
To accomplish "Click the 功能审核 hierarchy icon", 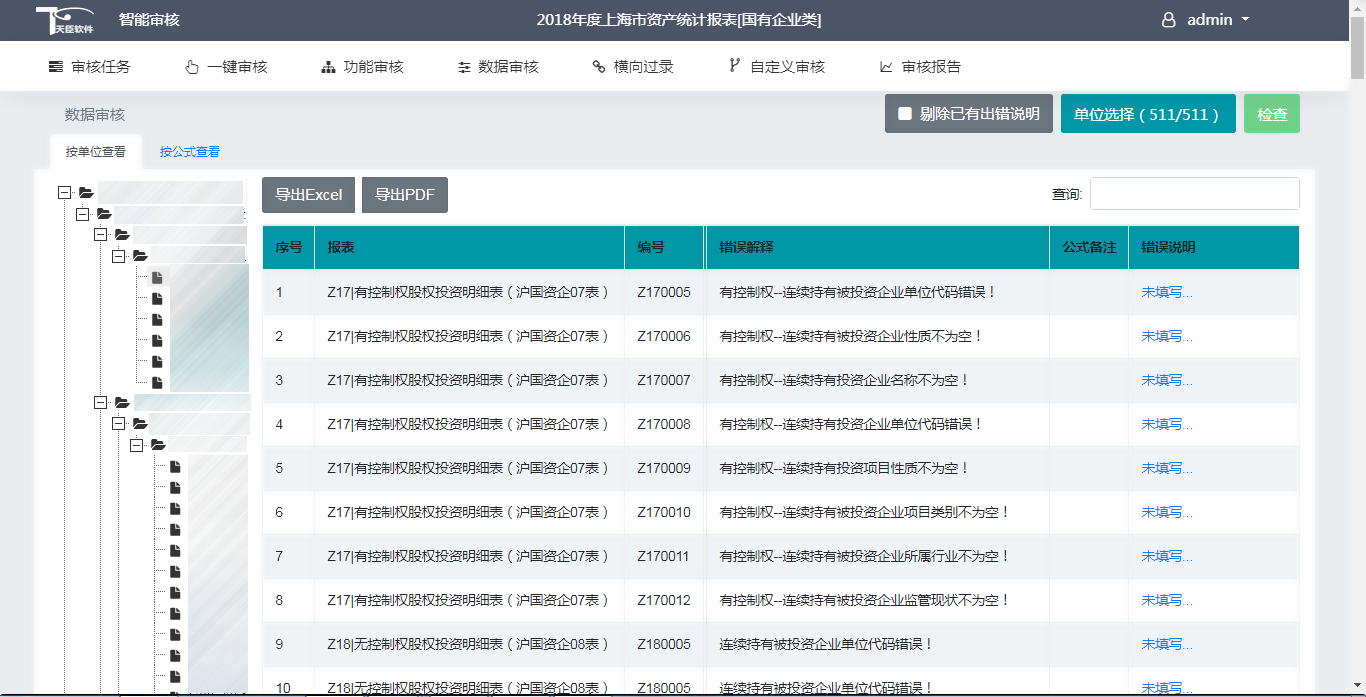I will click(328, 67).
